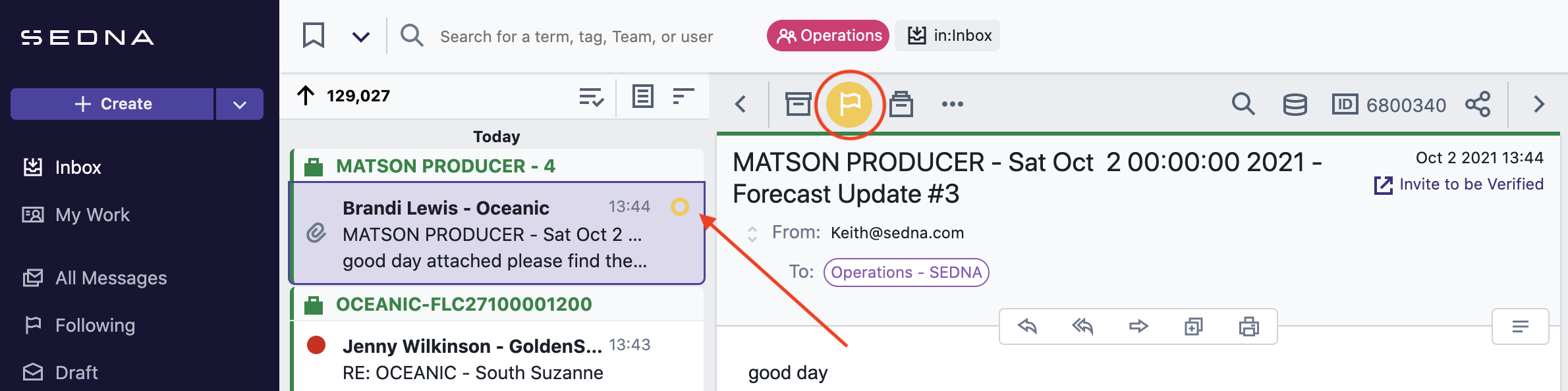Print the message
The image size is (1568, 391).
(x=1248, y=326)
